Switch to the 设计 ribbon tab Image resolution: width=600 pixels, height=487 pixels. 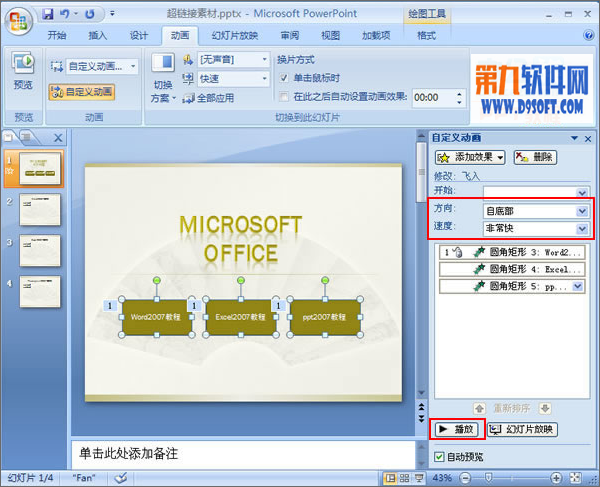click(x=139, y=36)
